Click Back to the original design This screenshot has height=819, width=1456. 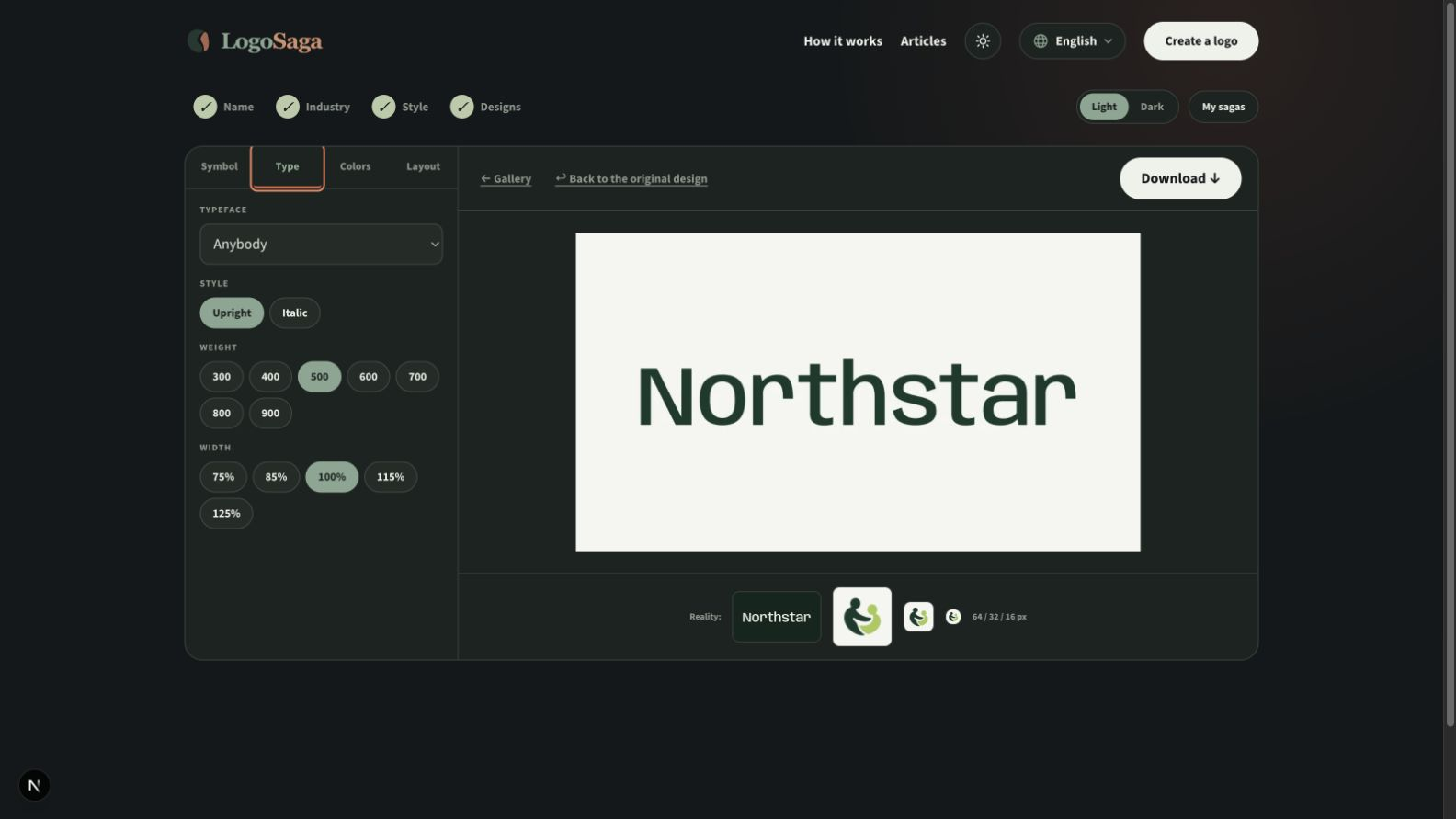(631, 179)
